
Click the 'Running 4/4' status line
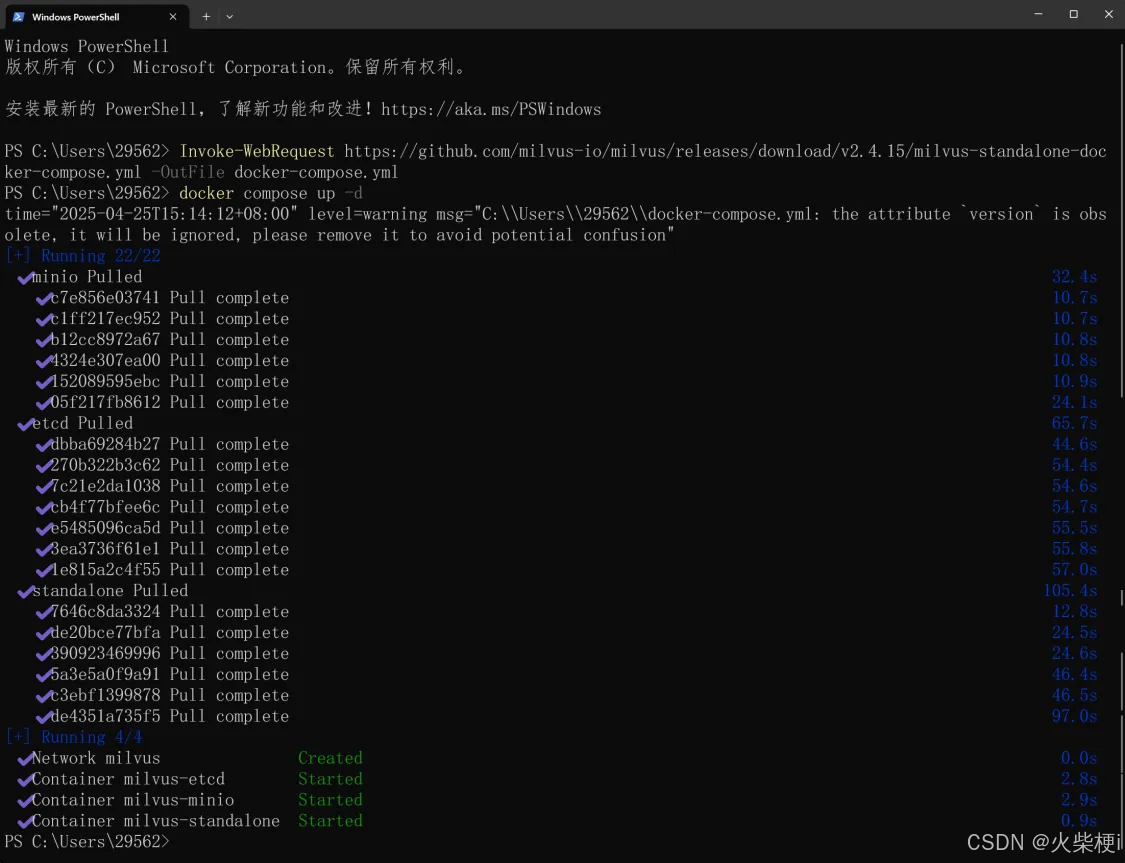coord(74,737)
